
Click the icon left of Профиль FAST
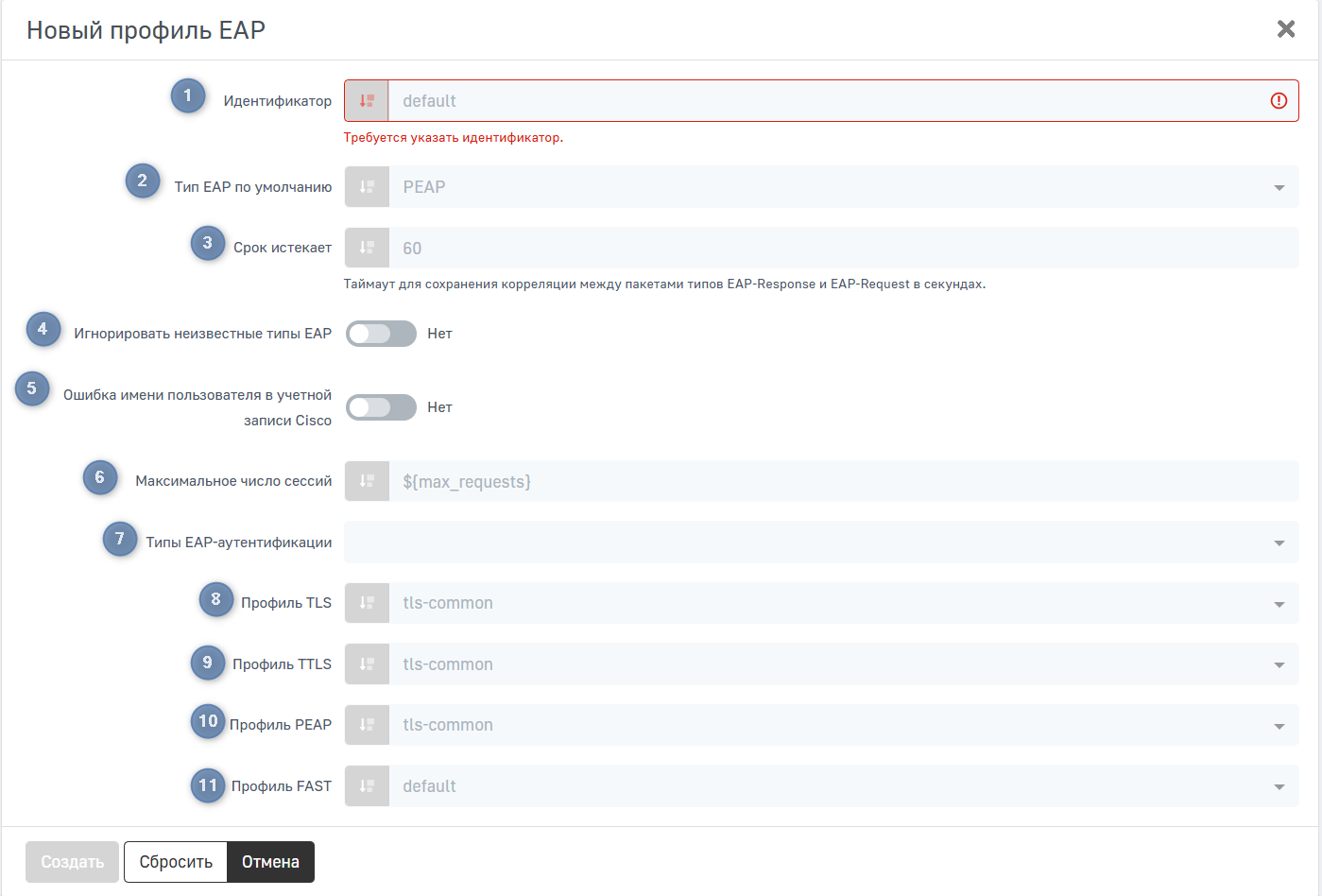(367, 786)
